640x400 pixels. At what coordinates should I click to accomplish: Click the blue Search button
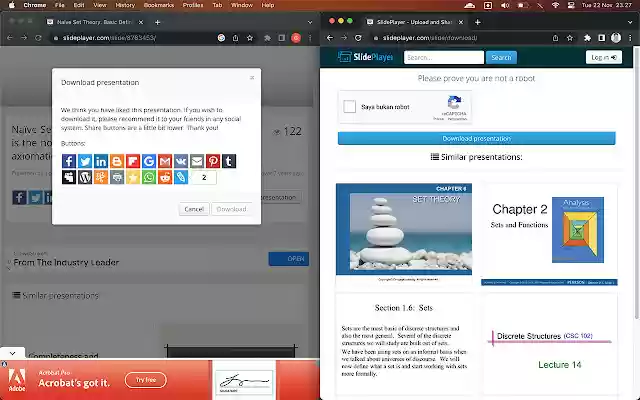(x=501, y=58)
